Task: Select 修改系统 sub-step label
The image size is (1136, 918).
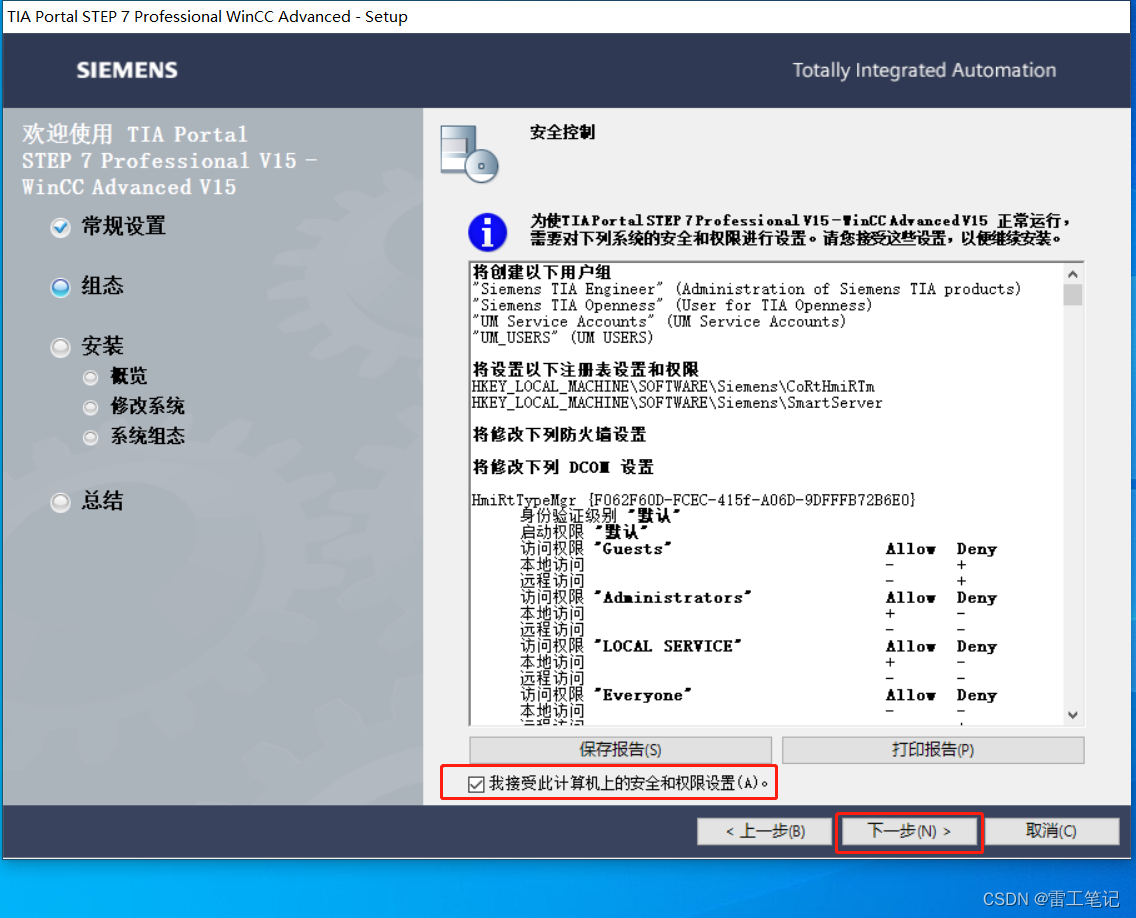Action: pos(147,406)
